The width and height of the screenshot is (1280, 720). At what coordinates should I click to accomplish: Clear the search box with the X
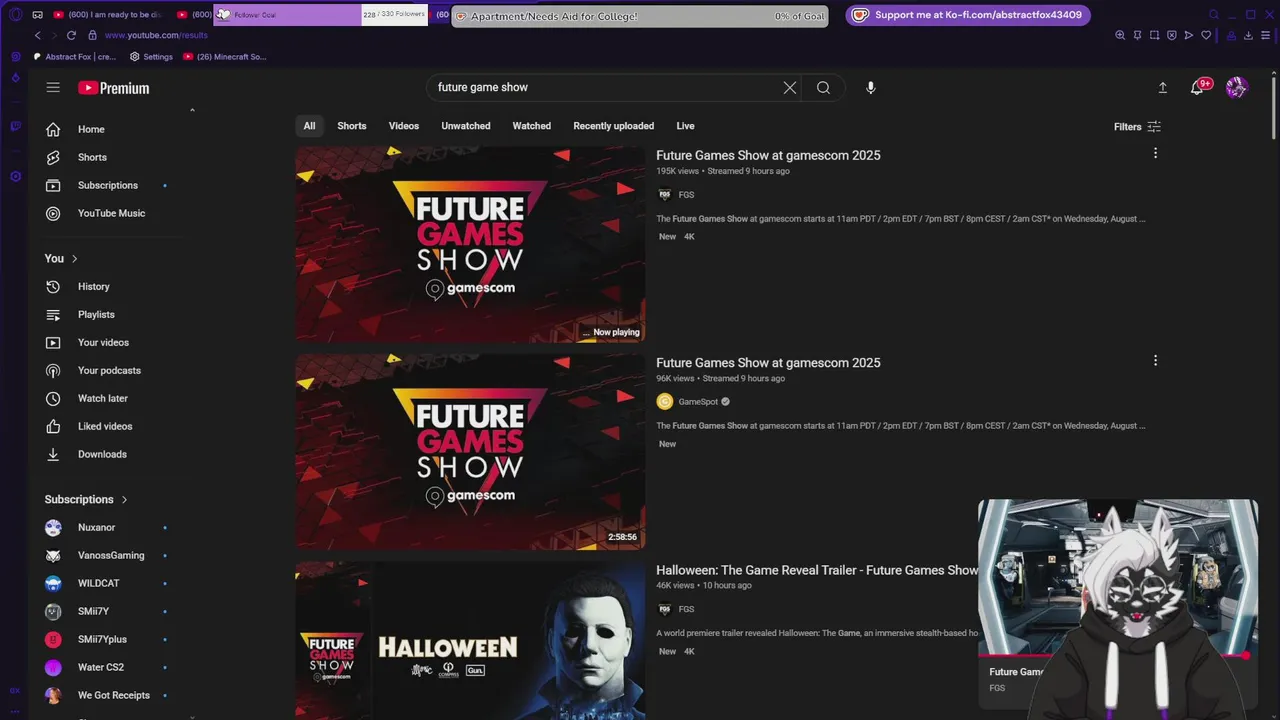click(790, 88)
